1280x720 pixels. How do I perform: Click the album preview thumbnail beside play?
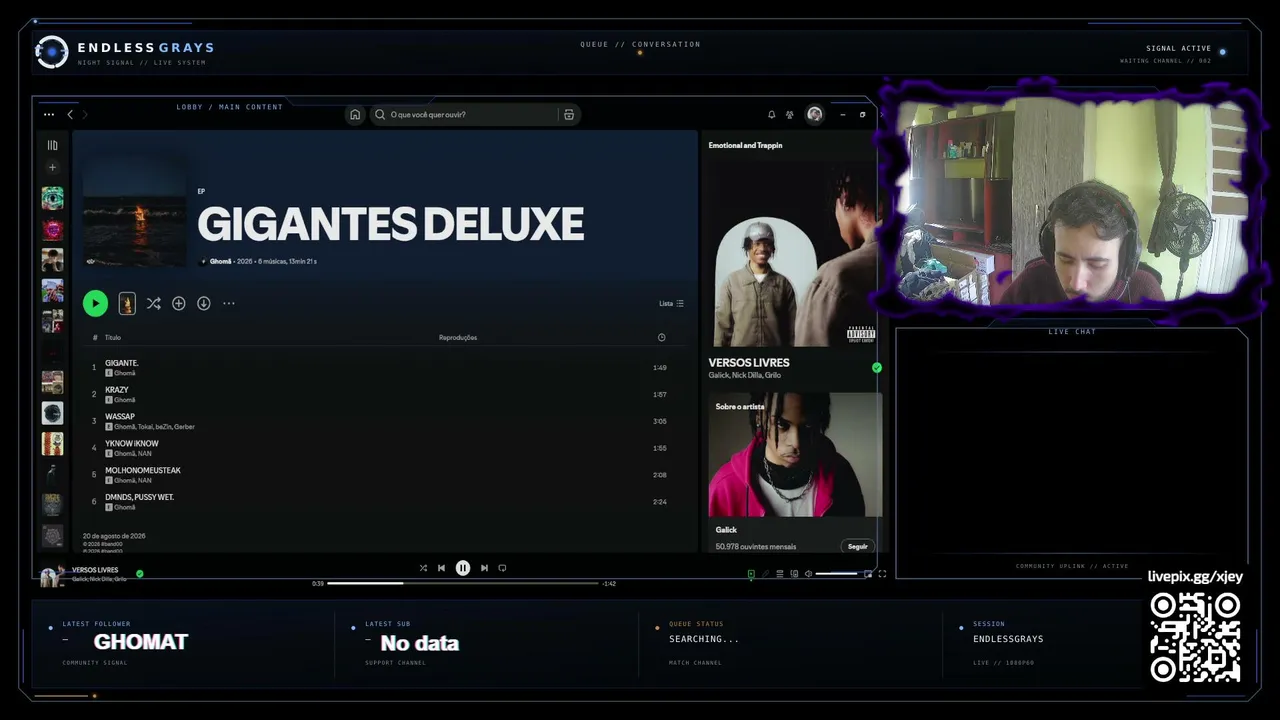tap(127, 303)
